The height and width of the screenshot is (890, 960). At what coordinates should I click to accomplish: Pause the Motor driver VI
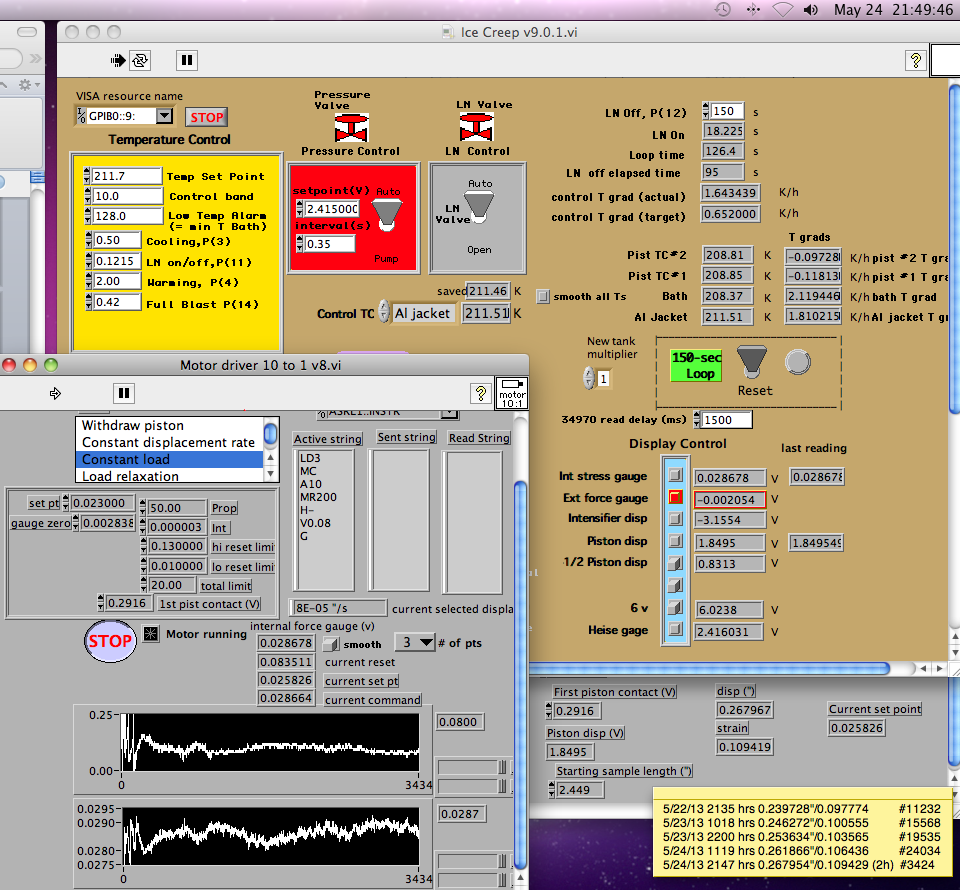tap(123, 393)
